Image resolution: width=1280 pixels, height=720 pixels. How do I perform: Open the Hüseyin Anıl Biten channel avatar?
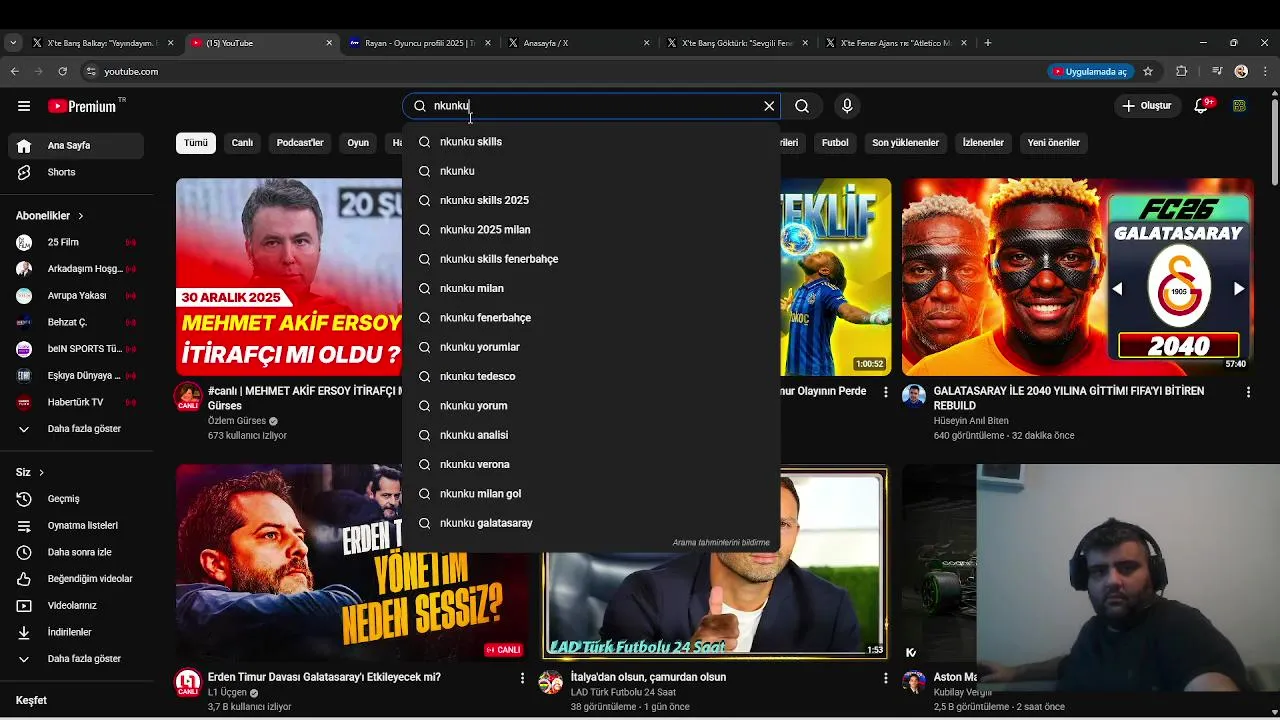914,395
